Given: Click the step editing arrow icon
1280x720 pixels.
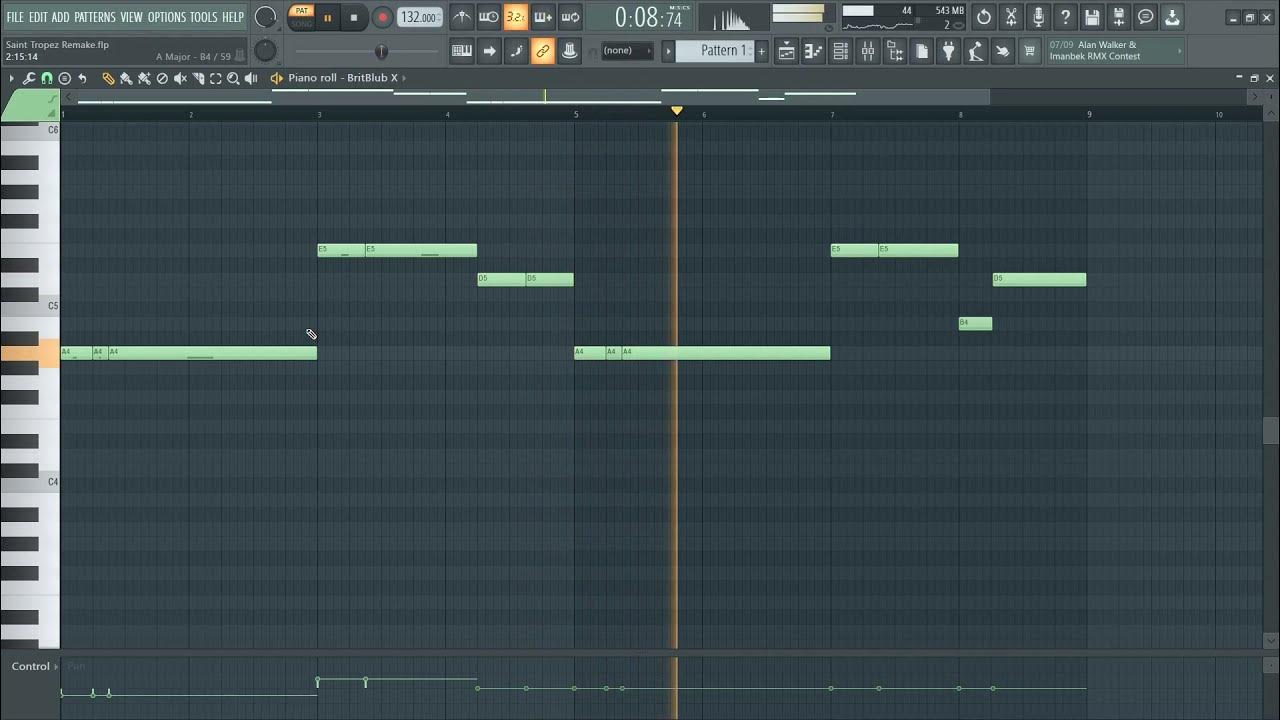Looking at the screenshot, I should point(489,51).
